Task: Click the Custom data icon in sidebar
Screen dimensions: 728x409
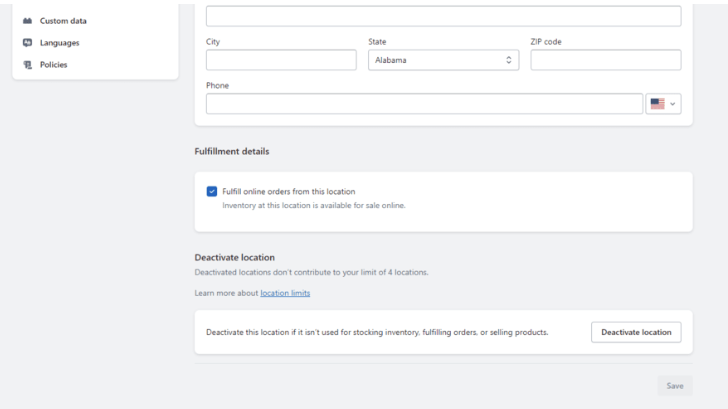Action: [27, 21]
